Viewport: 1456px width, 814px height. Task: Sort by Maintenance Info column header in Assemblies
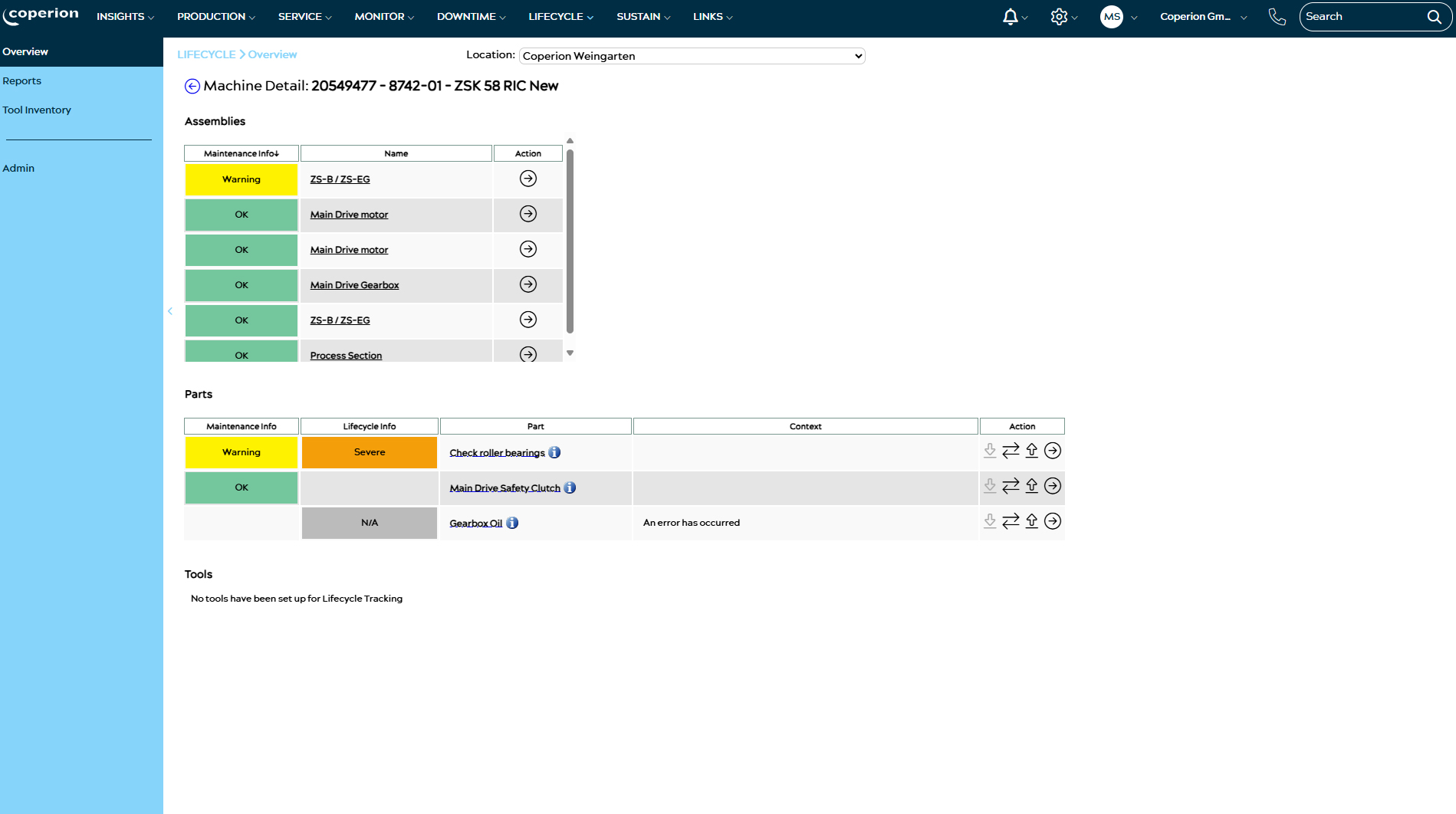point(242,154)
